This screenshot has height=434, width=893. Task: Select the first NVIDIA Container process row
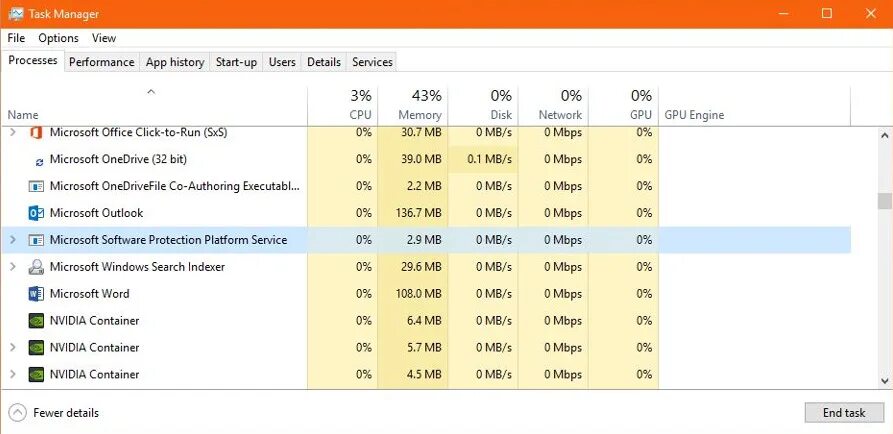tap(94, 321)
